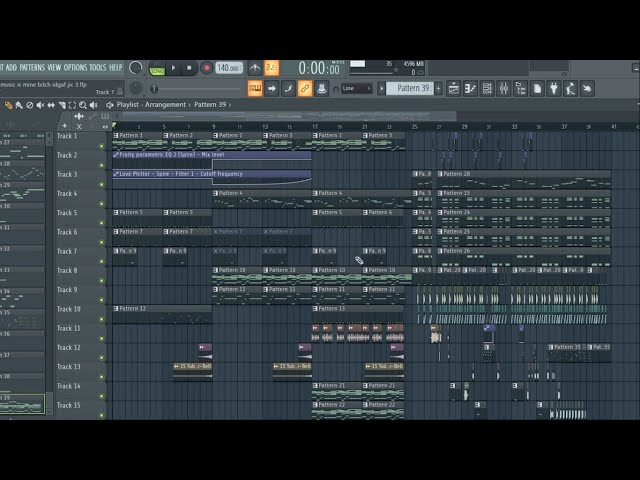
Task: Open Love Philter automation clip menu icon
Action: point(116,174)
